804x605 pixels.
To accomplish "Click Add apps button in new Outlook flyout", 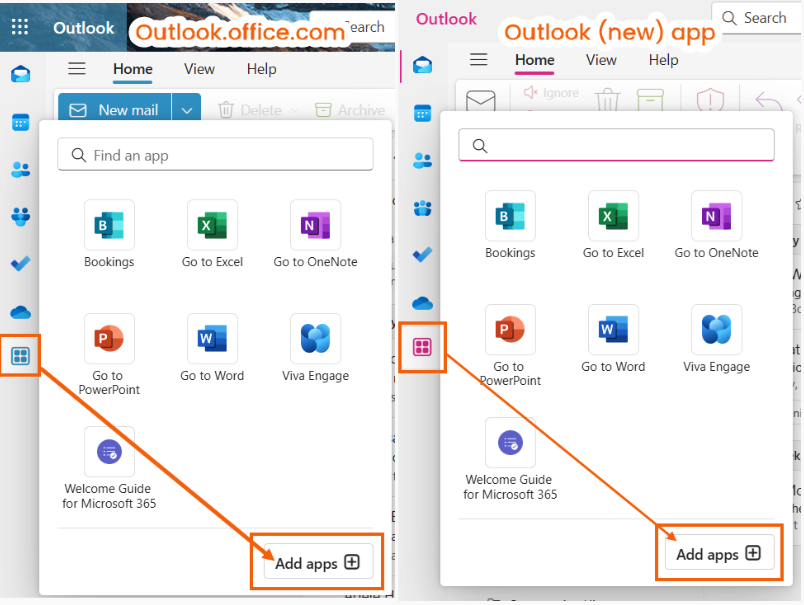I will (x=719, y=553).
